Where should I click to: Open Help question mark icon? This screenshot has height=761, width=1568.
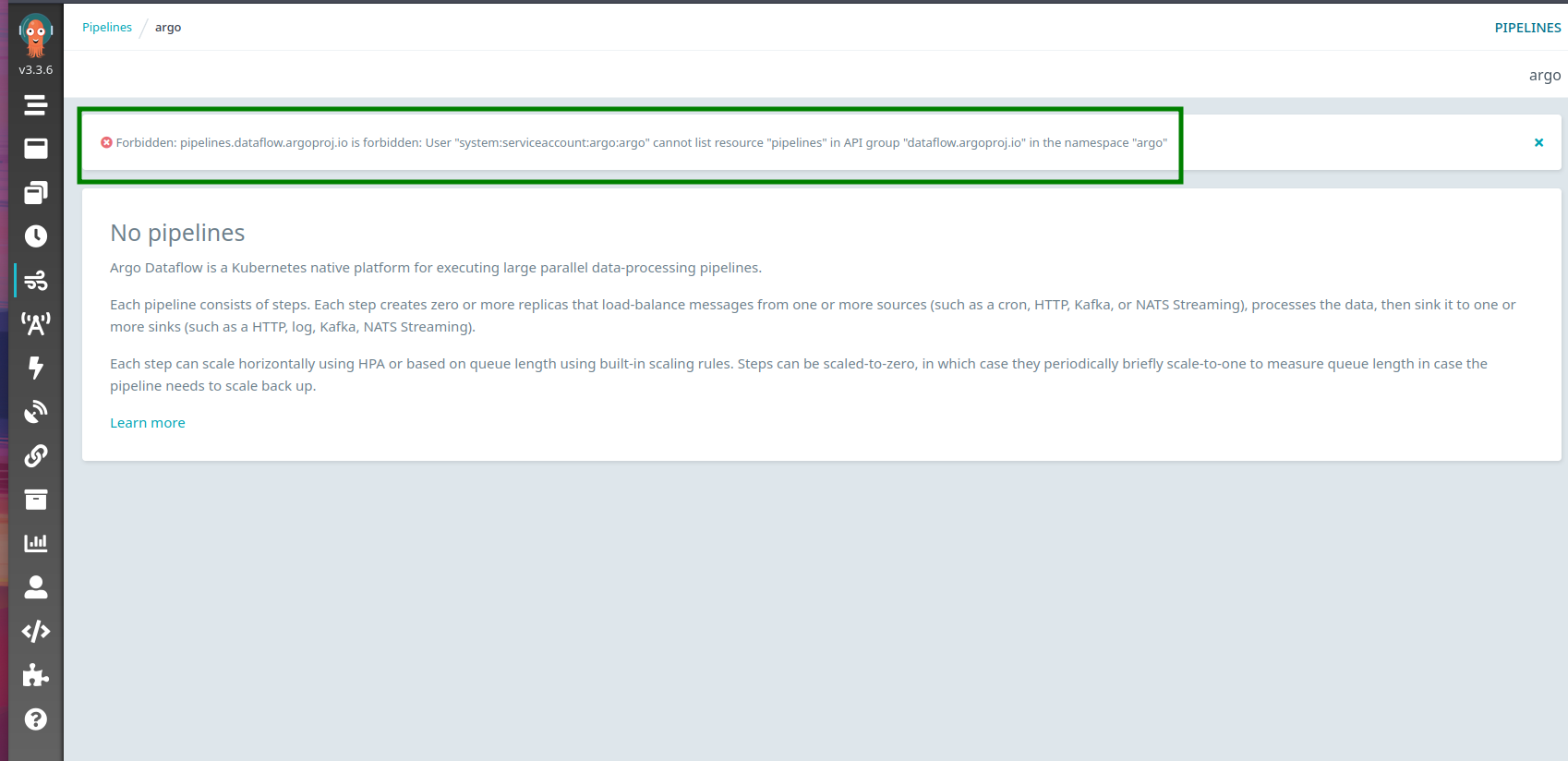point(36,719)
